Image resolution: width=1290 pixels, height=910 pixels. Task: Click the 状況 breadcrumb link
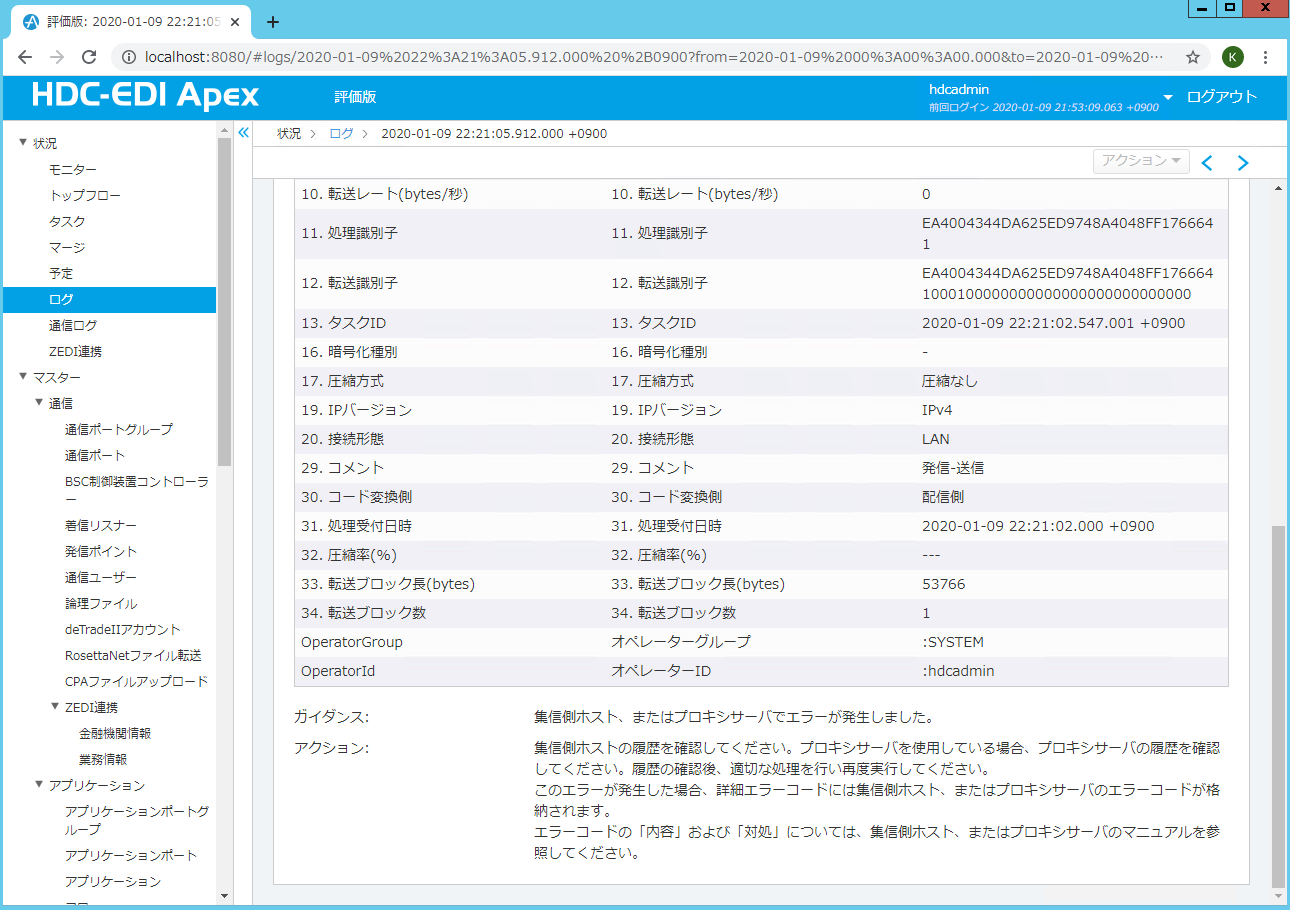pyautogui.click(x=289, y=133)
